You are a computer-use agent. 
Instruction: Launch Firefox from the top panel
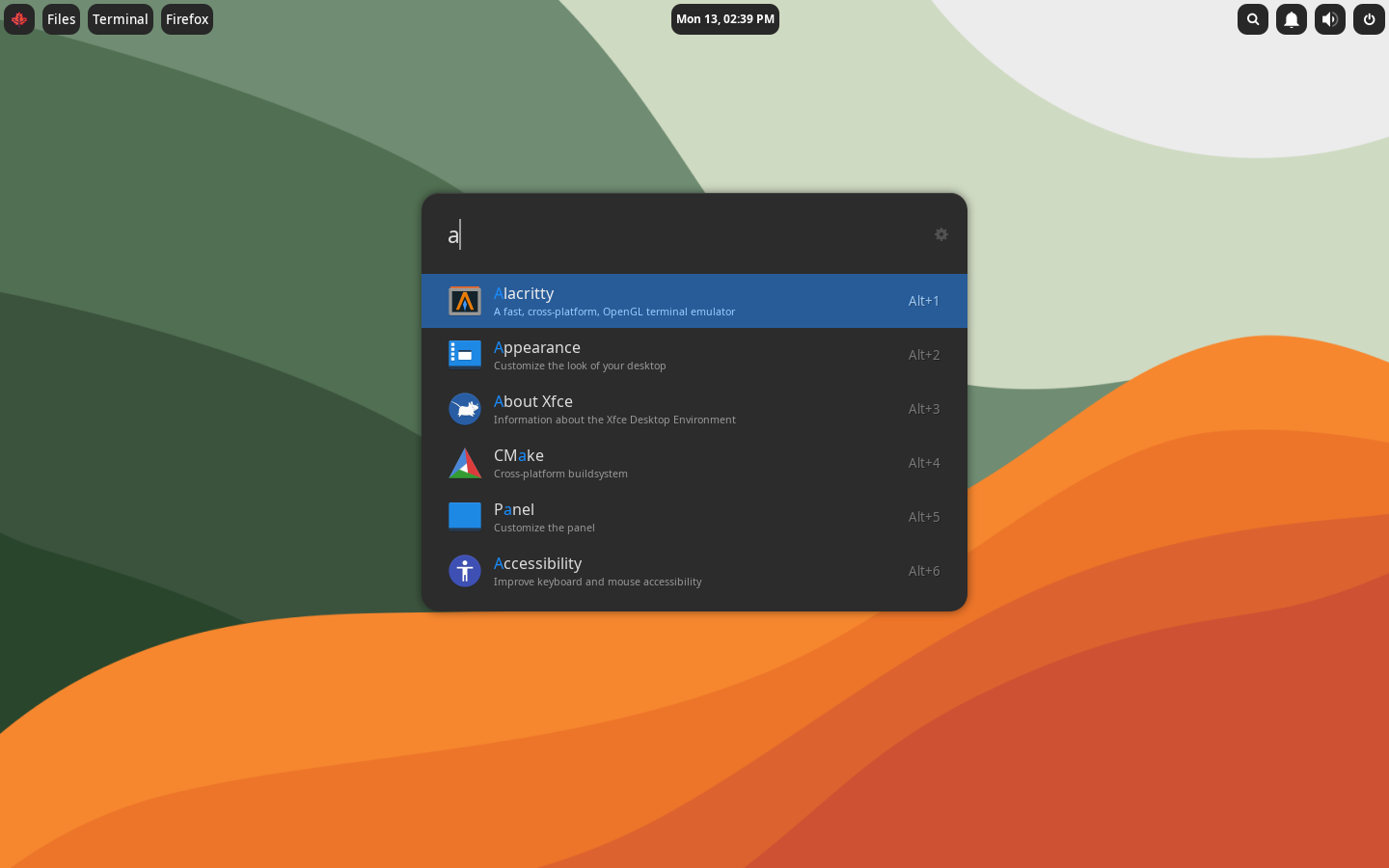point(187,19)
